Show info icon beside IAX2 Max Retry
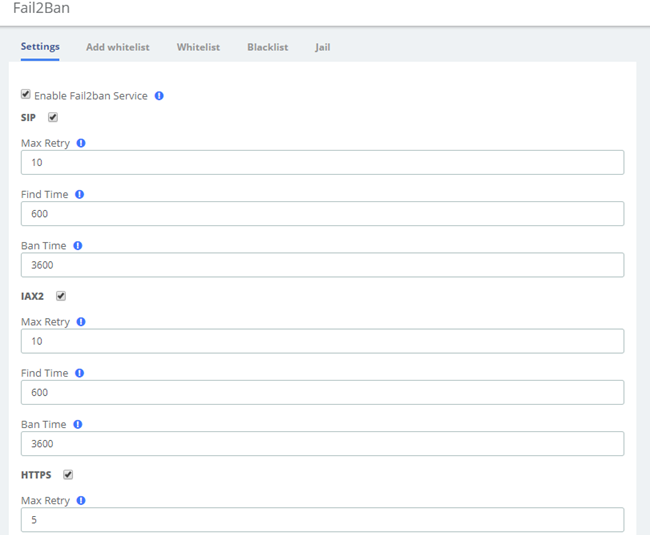Screen dimensions: 650x535 [81, 322]
